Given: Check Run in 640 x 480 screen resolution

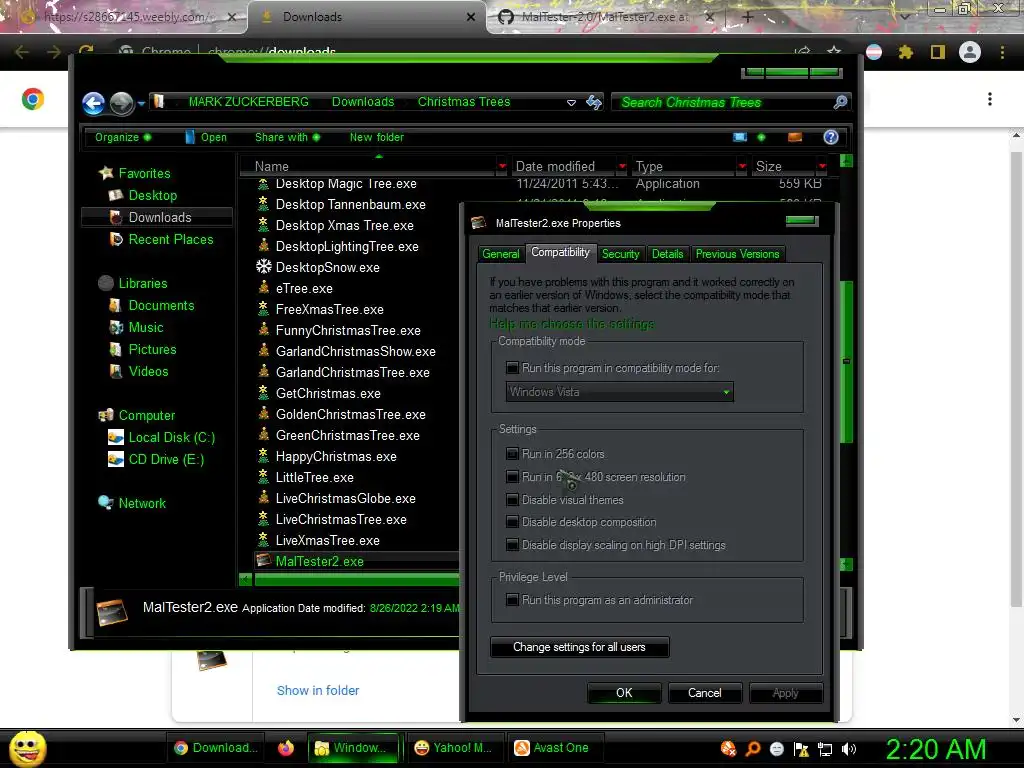Looking at the screenshot, I should tap(513, 477).
